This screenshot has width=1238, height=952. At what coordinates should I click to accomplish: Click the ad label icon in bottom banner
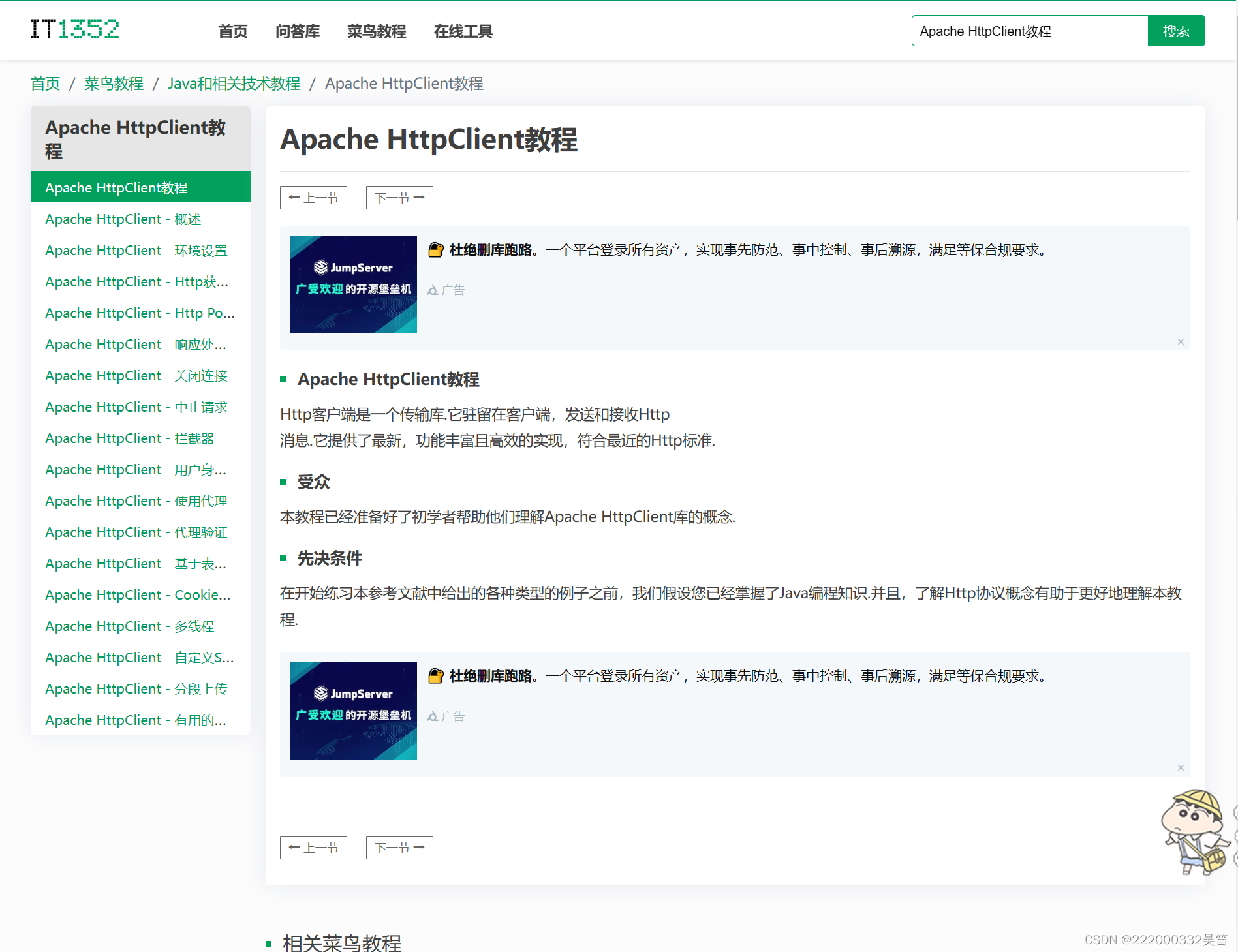click(433, 716)
